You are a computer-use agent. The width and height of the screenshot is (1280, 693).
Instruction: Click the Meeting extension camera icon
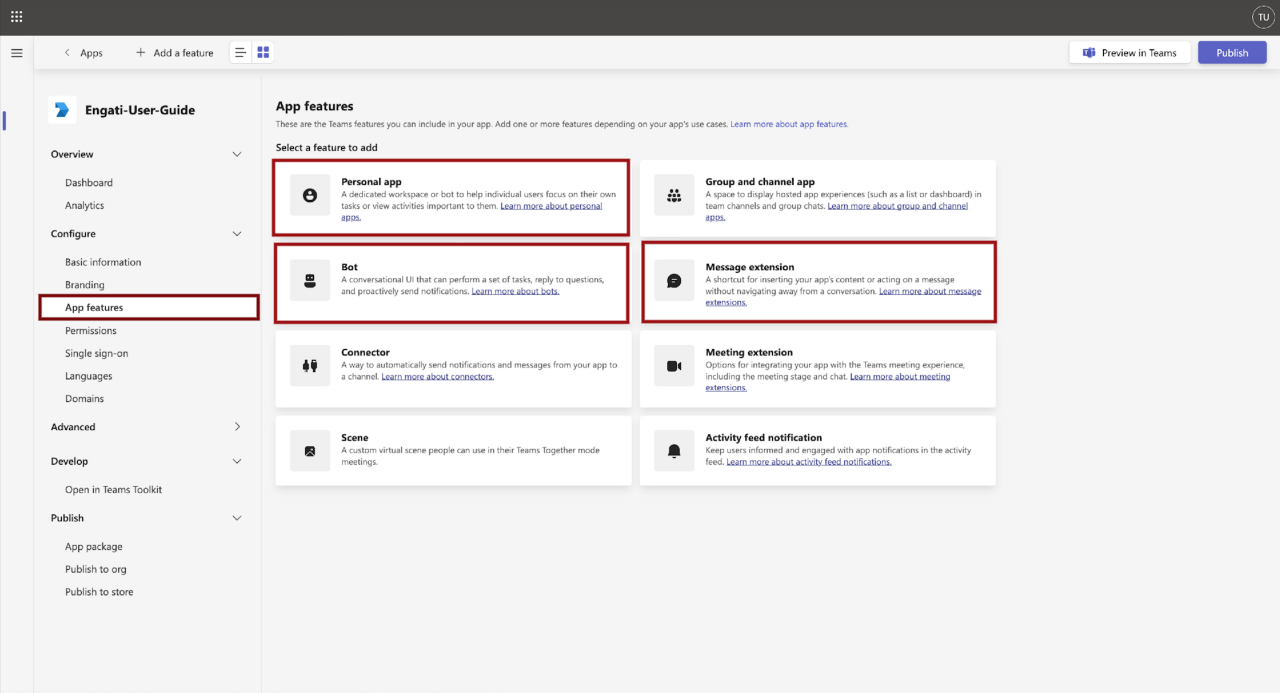674,366
